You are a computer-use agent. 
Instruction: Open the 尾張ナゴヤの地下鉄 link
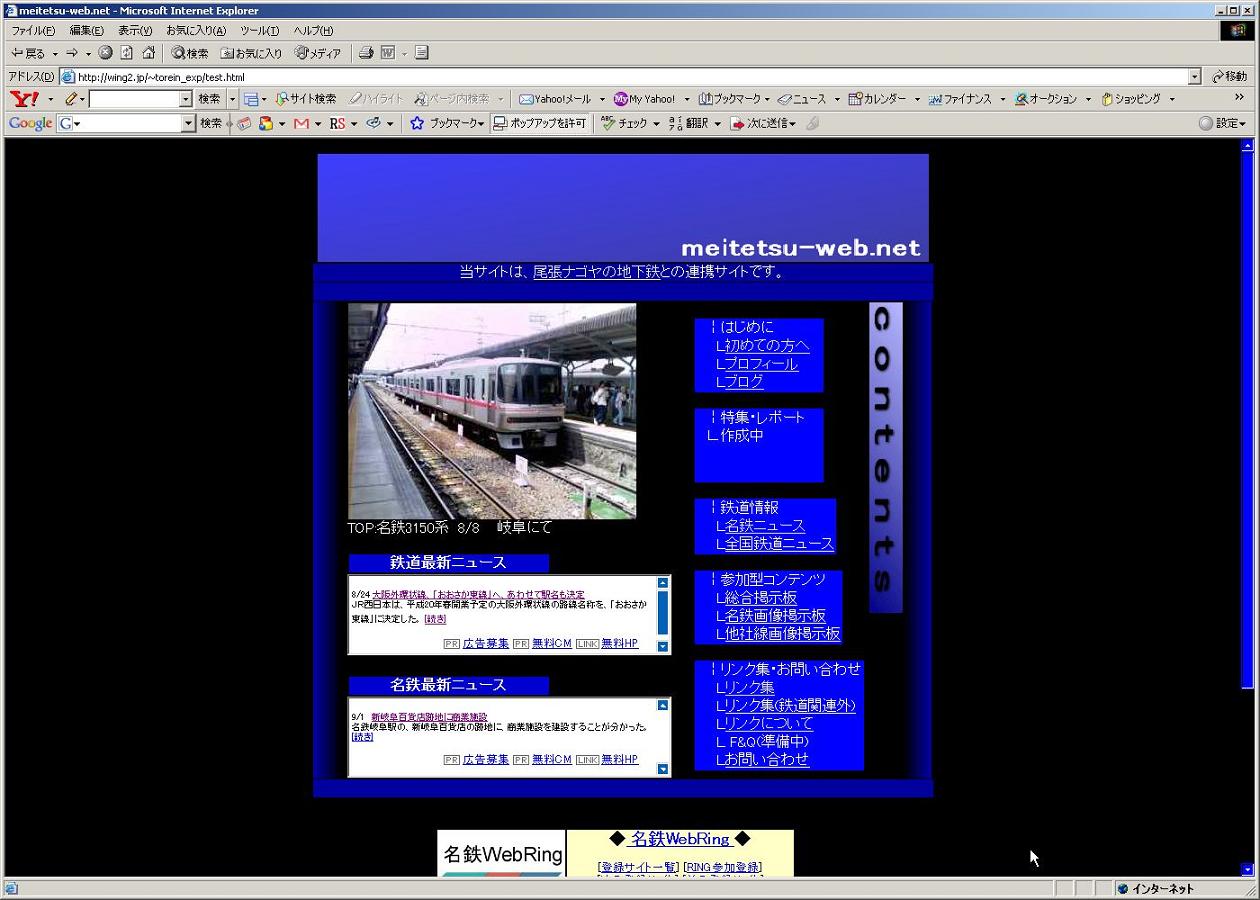[596, 271]
